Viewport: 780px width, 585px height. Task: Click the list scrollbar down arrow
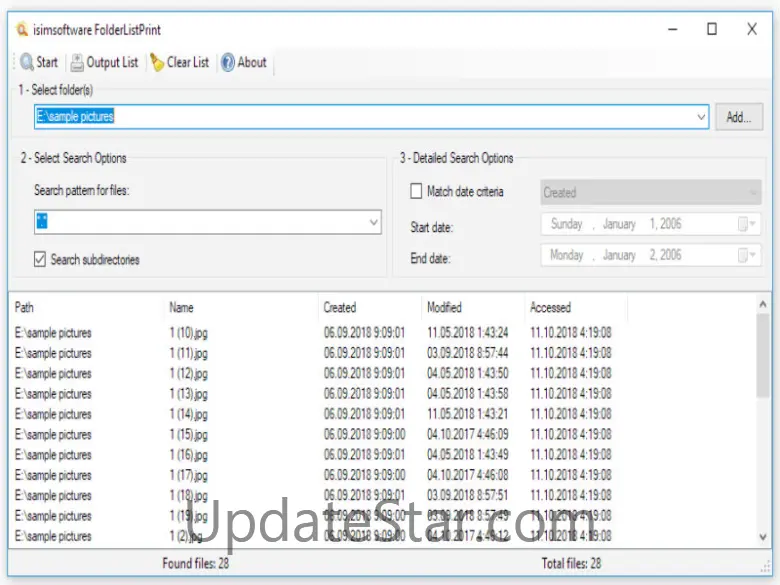pyautogui.click(x=763, y=537)
